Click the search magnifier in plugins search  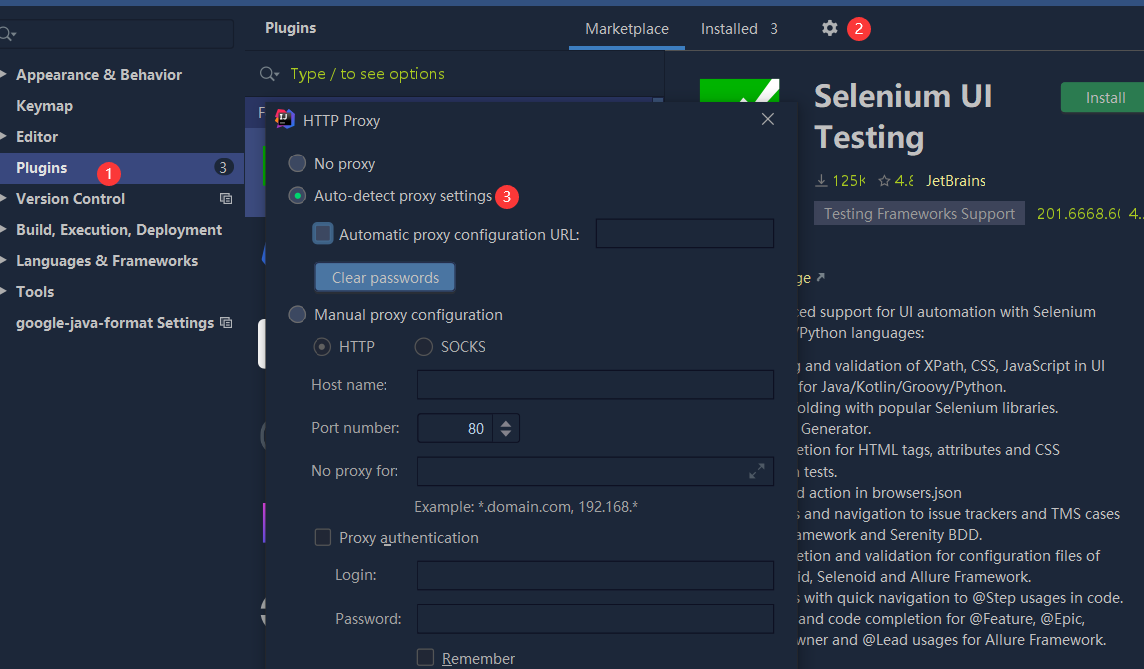tap(268, 74)
